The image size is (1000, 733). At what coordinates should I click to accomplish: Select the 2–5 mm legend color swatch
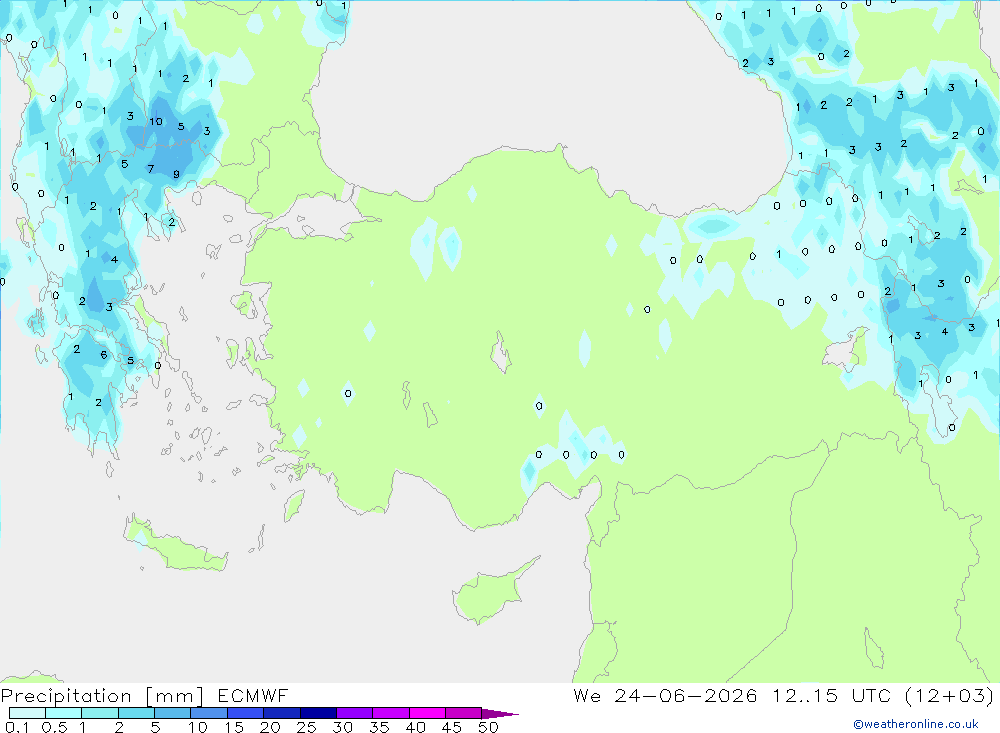(x=136, y=713)
